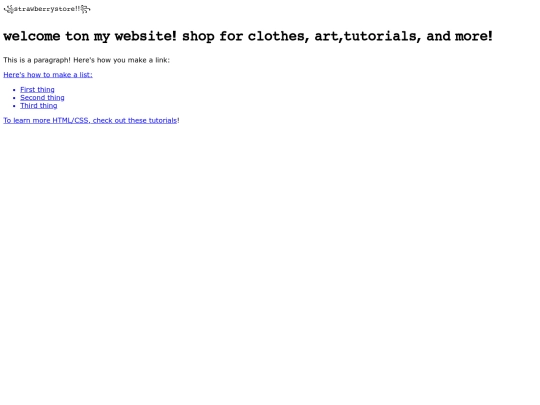Visit the Third thing link
Viewport: 540px width, 405px height.
(39, 106)
